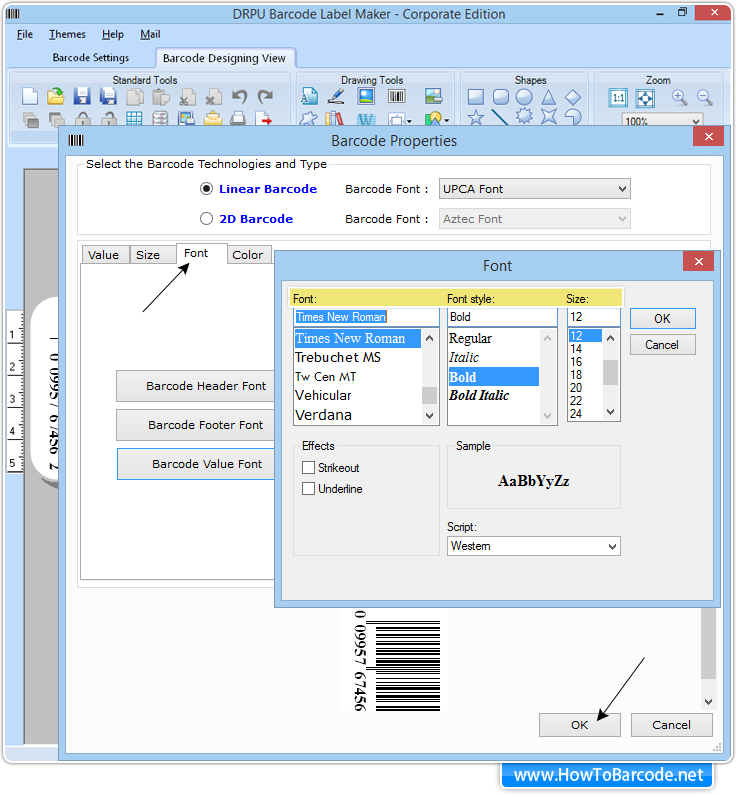Screen dimensions: 736x795
Task: Close the Font dialog
Action: click(698, 262)
